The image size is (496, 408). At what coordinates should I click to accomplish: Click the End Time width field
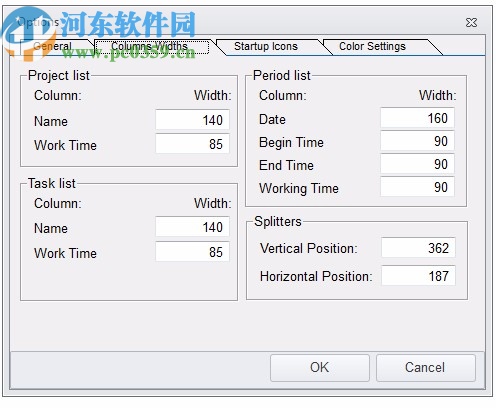point(417,164)
